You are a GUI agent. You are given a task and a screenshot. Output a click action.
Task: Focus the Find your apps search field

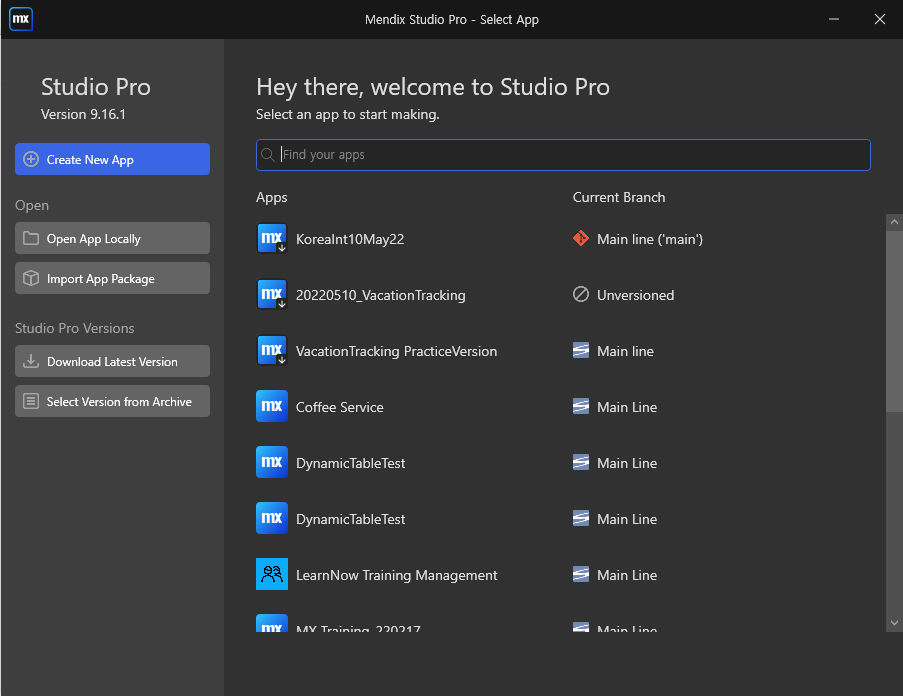(x=563, y=155)
